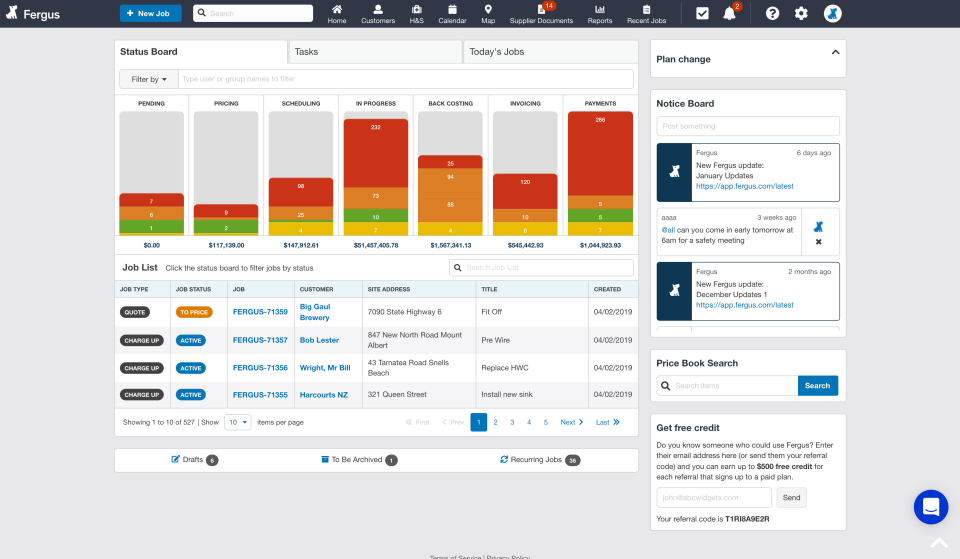Open To Be Archived list
This screenshot has height=559, width=960.
coord(359,460)
